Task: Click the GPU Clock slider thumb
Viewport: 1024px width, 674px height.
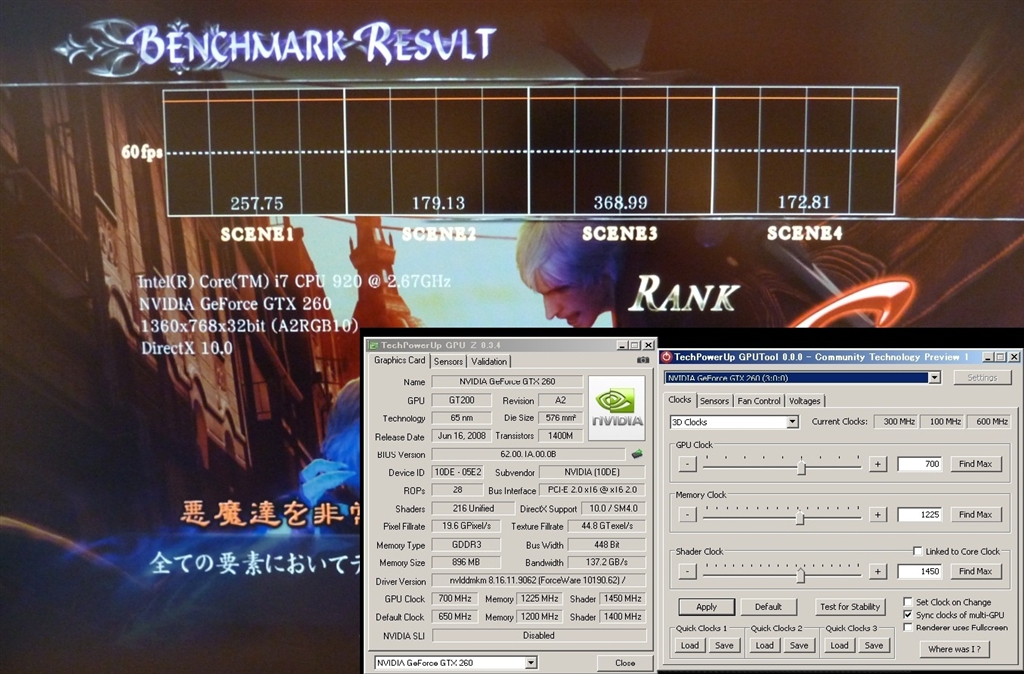Action: click(801, 466)
